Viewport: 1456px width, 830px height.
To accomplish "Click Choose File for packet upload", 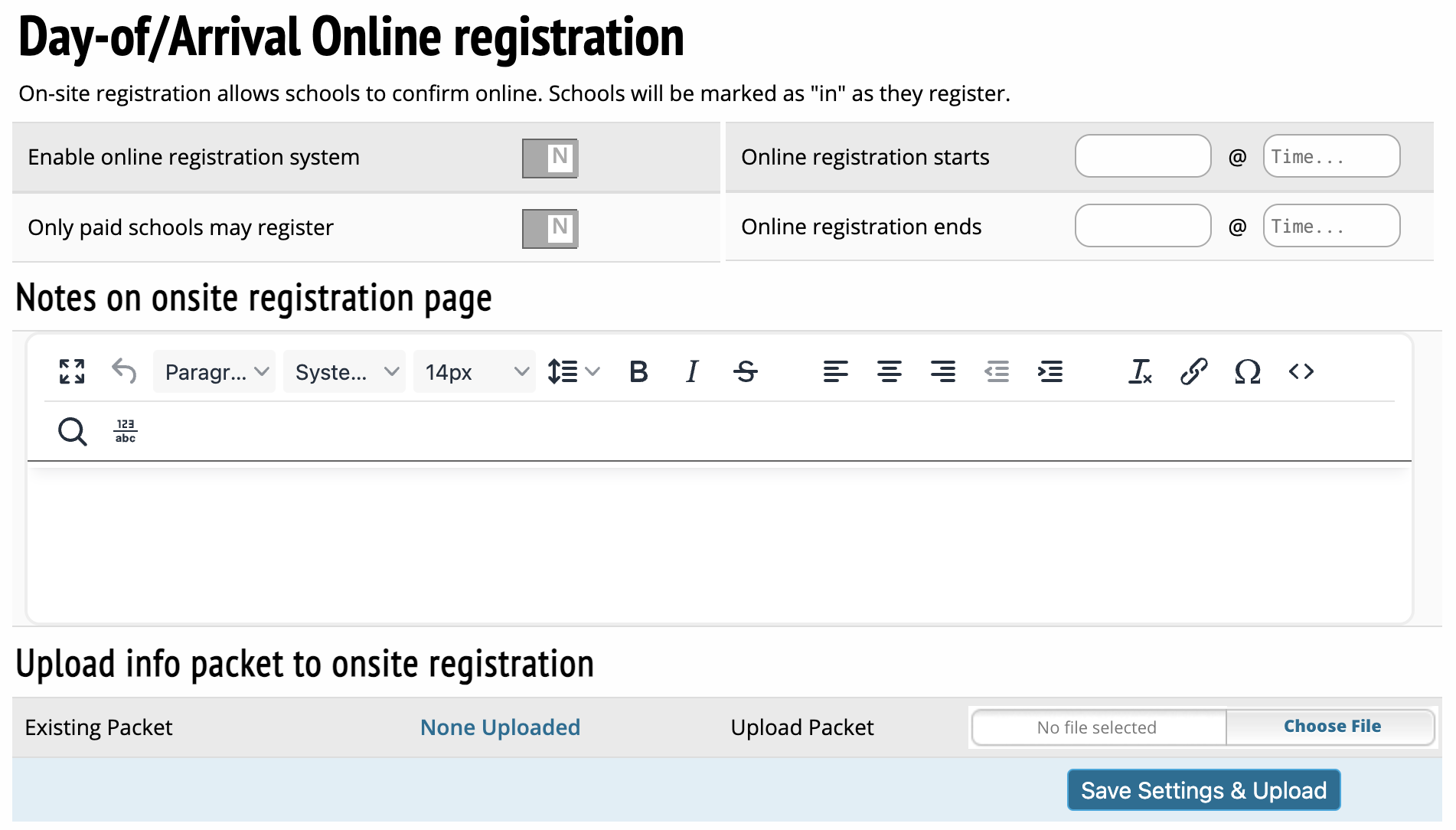I will click(1331, 727).
